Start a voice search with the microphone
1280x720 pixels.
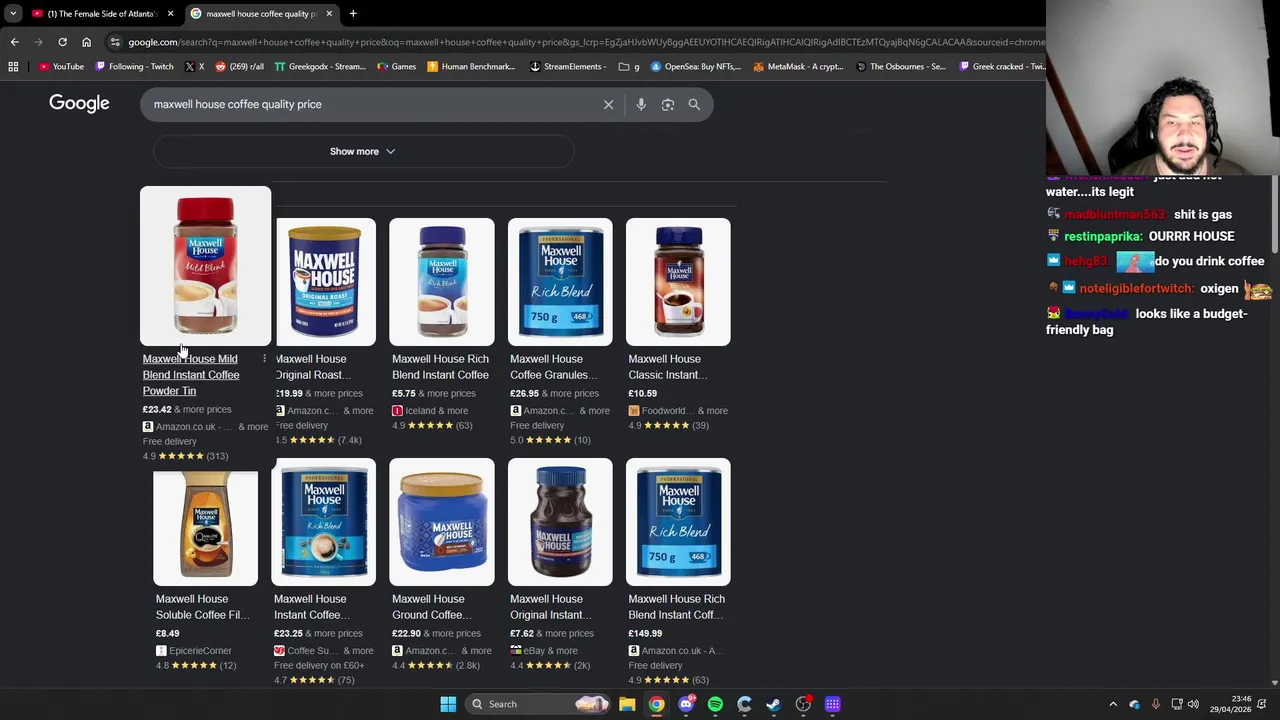[x=641, y=104]
